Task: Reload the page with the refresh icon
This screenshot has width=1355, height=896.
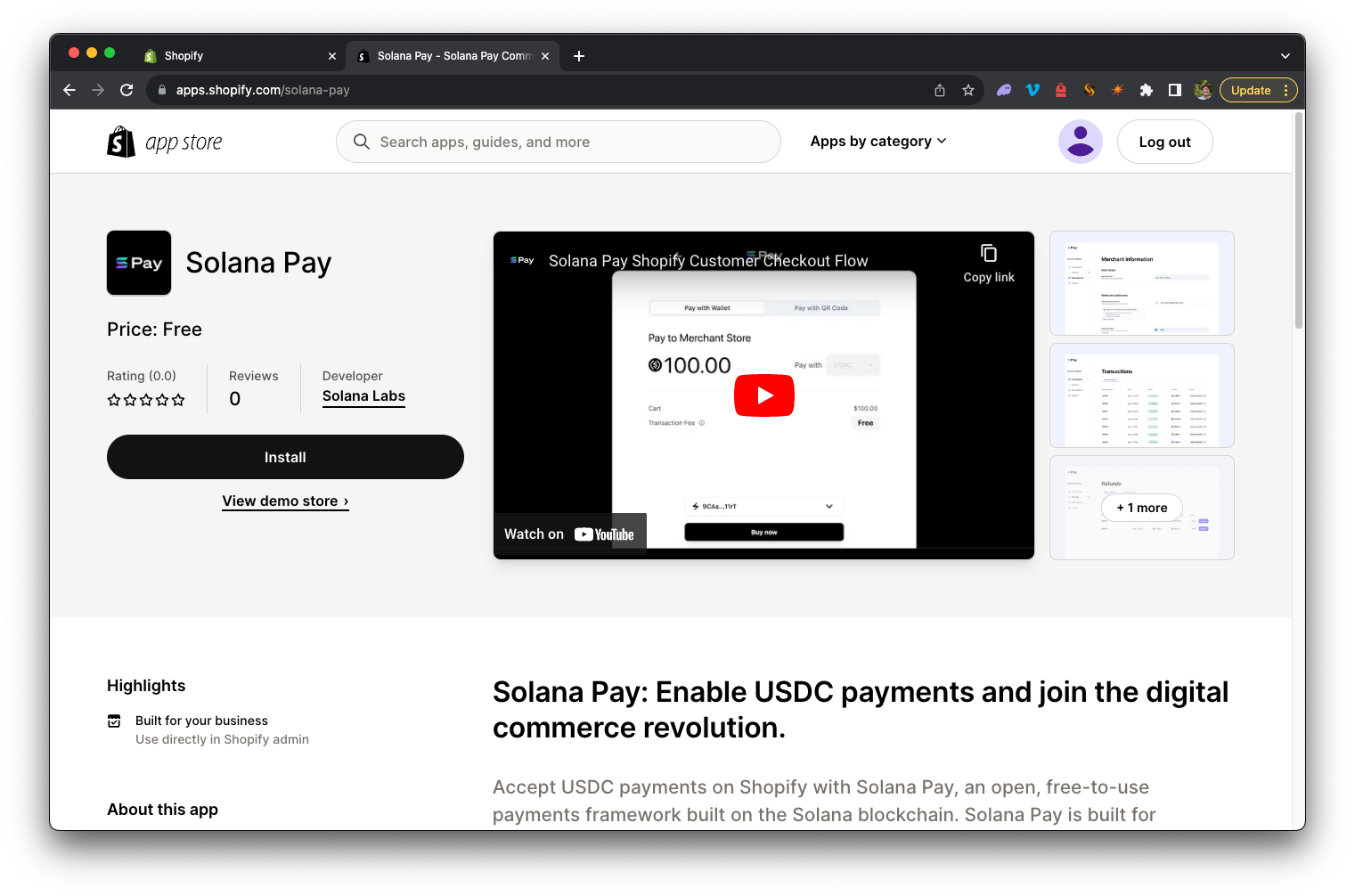Action: [127, 90]
